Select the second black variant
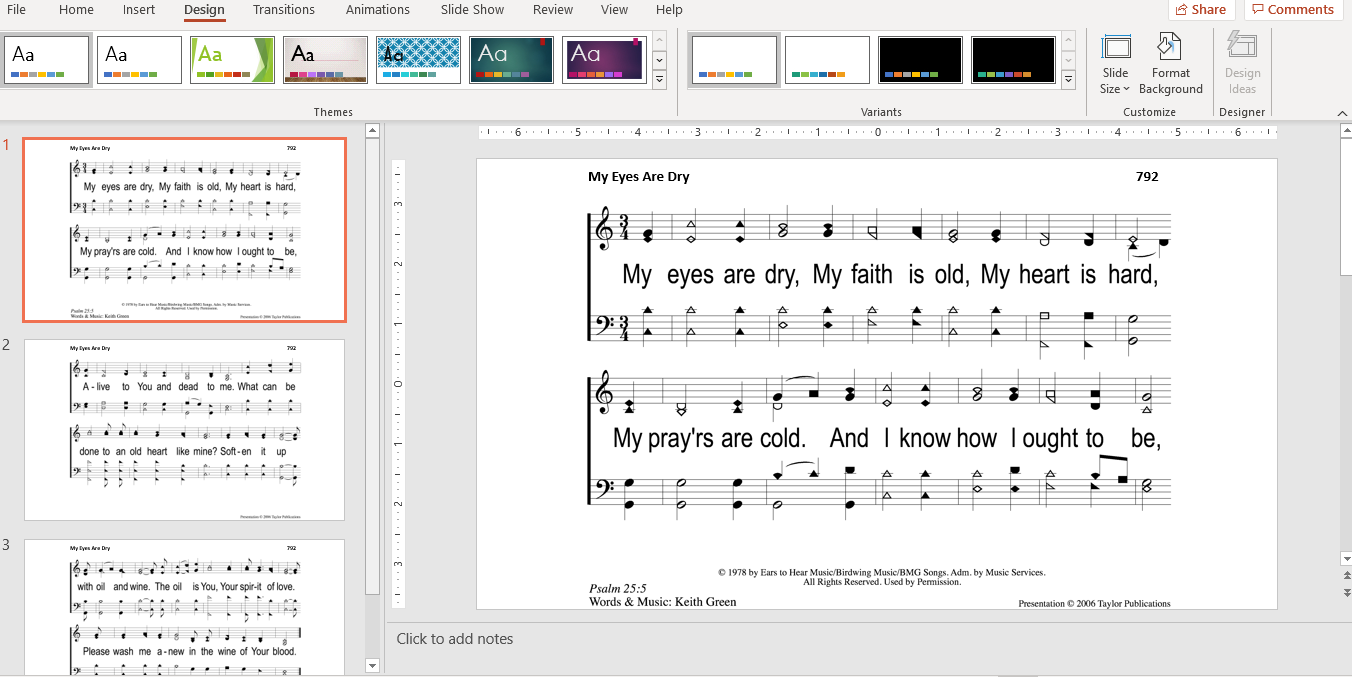Viewport: 1352px width, 677px height. click(1013, 60)
